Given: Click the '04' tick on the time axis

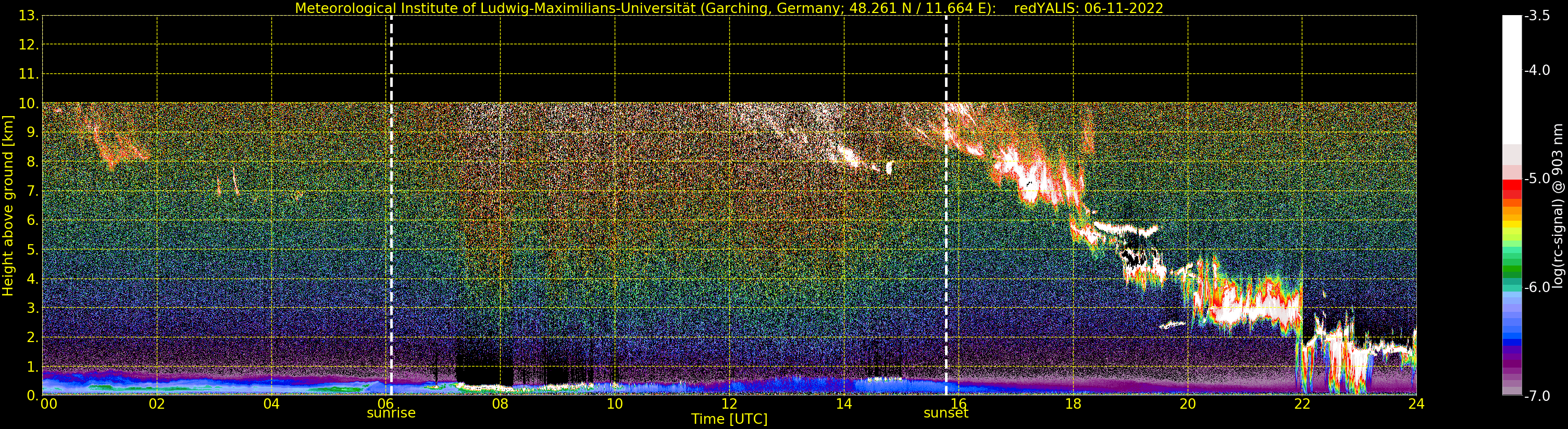Looking at the screenshot, I should coord(271,403).
